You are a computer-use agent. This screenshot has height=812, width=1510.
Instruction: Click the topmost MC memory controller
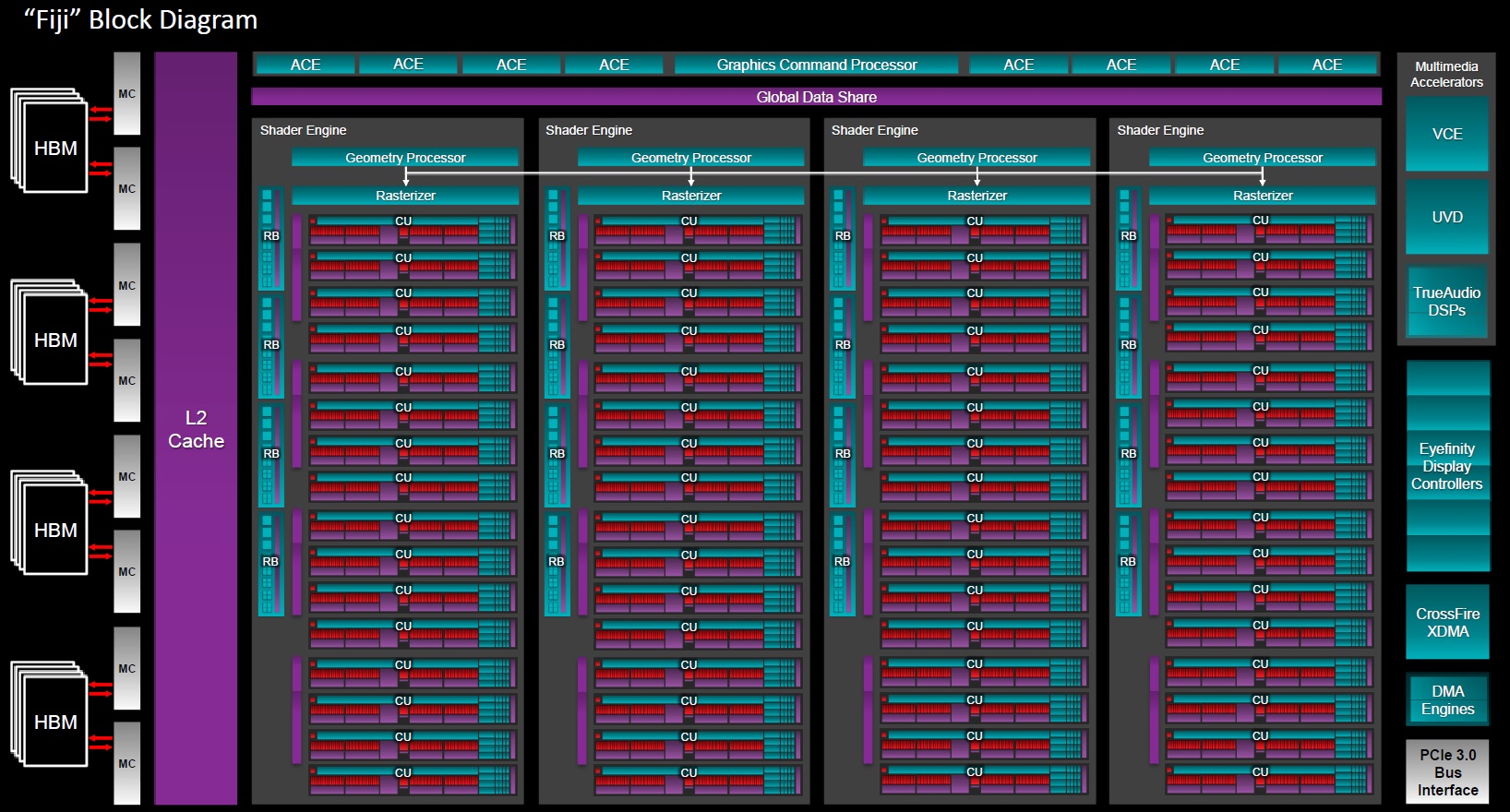coord(127,93)
